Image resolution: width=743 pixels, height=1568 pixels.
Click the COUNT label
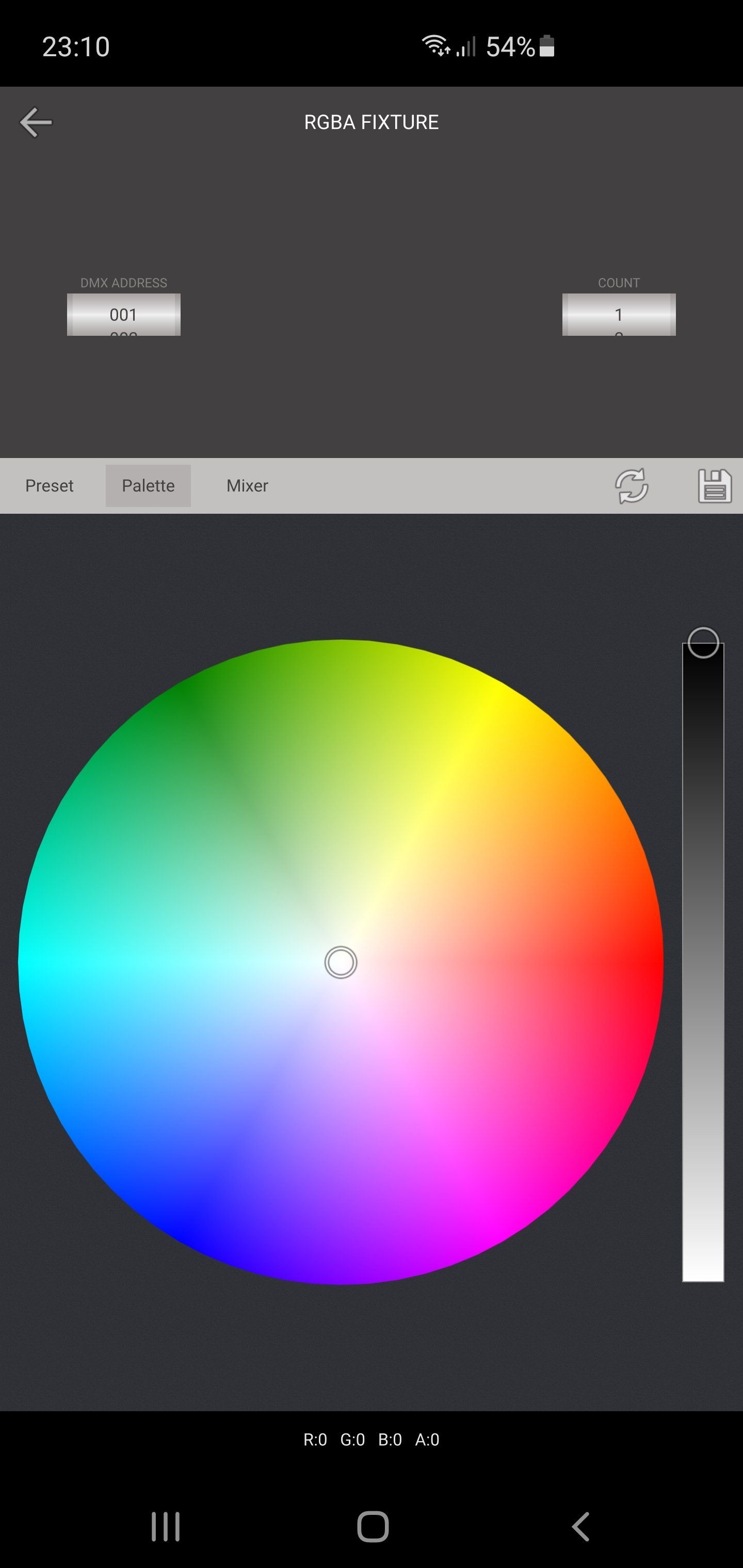point(619,283)
